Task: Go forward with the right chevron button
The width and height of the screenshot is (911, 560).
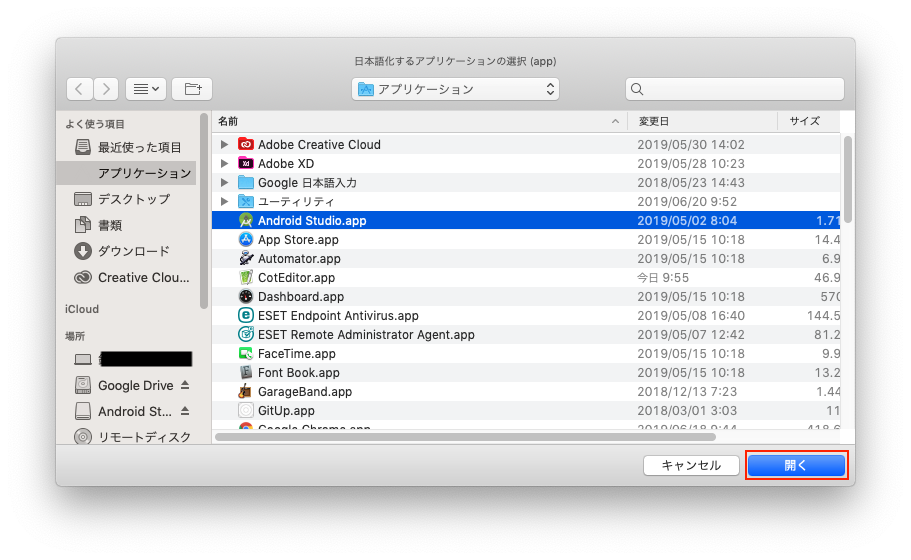Action: tap(106, 89)
